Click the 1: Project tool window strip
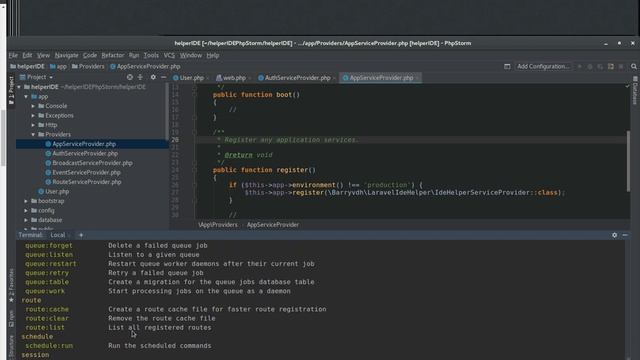This screenshot has width=640, height=360. tap(11, 90)
